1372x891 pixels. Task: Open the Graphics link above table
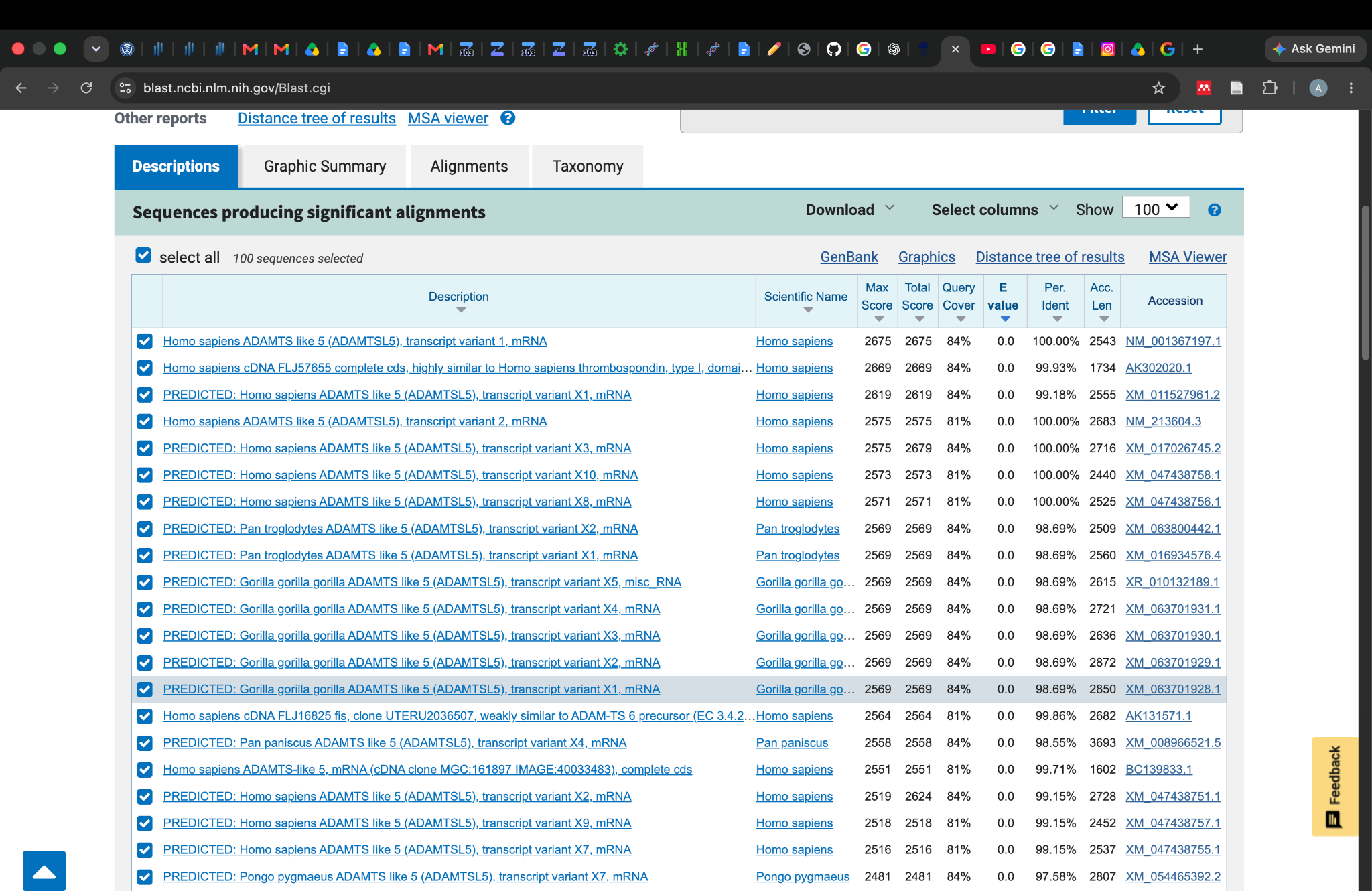pyautogui.click(x=927, y=257)
